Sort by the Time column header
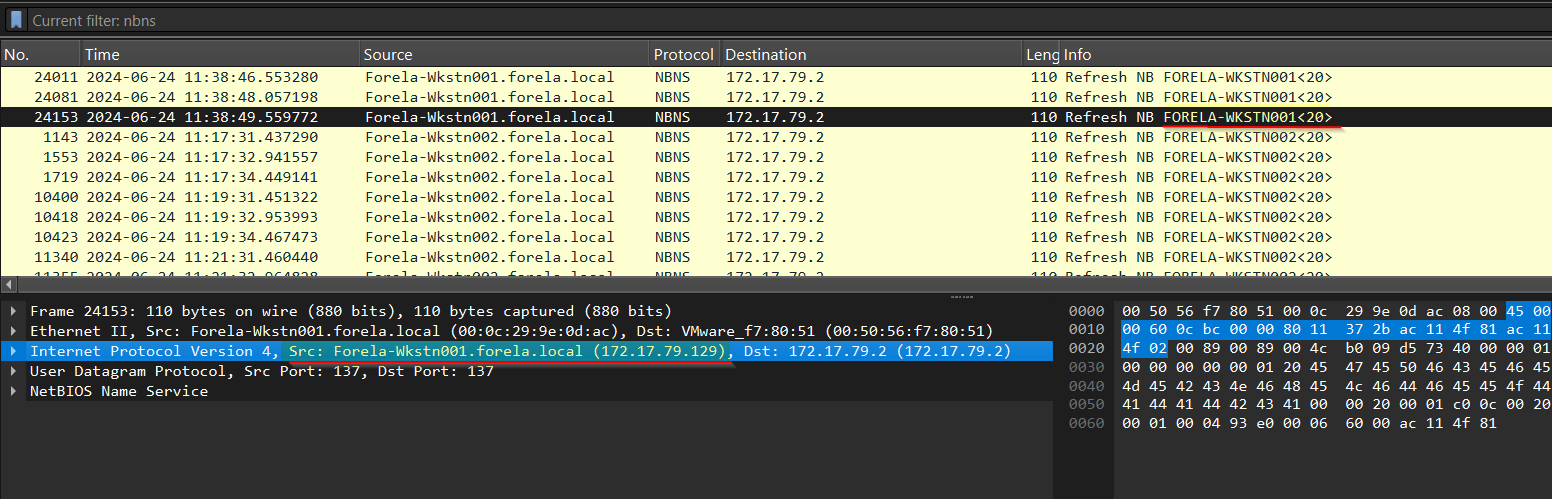The image size is (1552, 499). tap(218, 54)
